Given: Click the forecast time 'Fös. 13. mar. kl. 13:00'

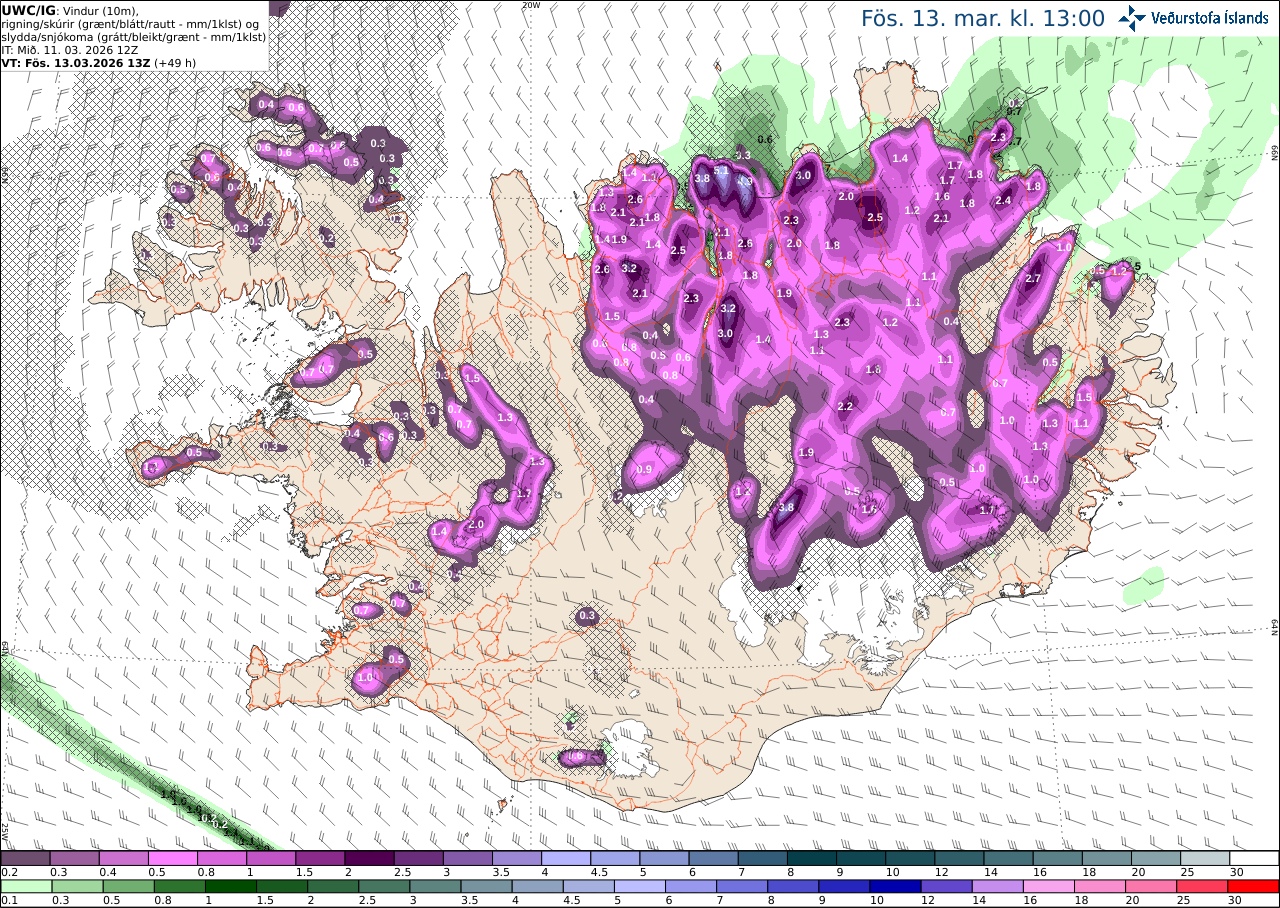Looking at the screenshot, I should click(983, 18).
